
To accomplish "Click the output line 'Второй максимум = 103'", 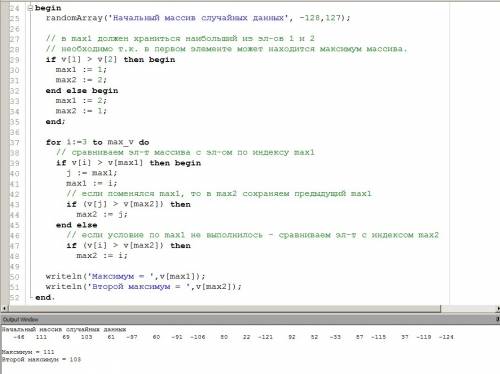I will pyautogui.click(x=41, y=360).
